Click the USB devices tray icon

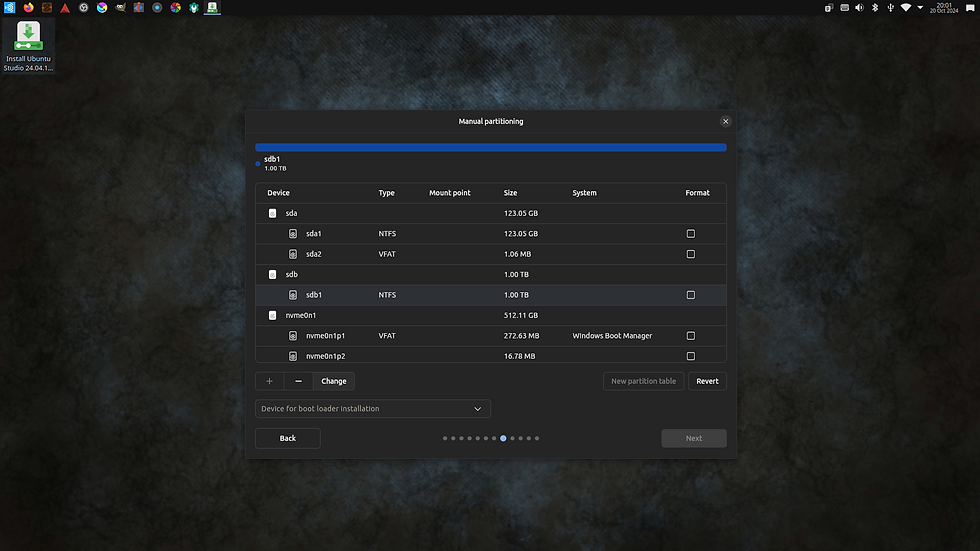(891, 7)
